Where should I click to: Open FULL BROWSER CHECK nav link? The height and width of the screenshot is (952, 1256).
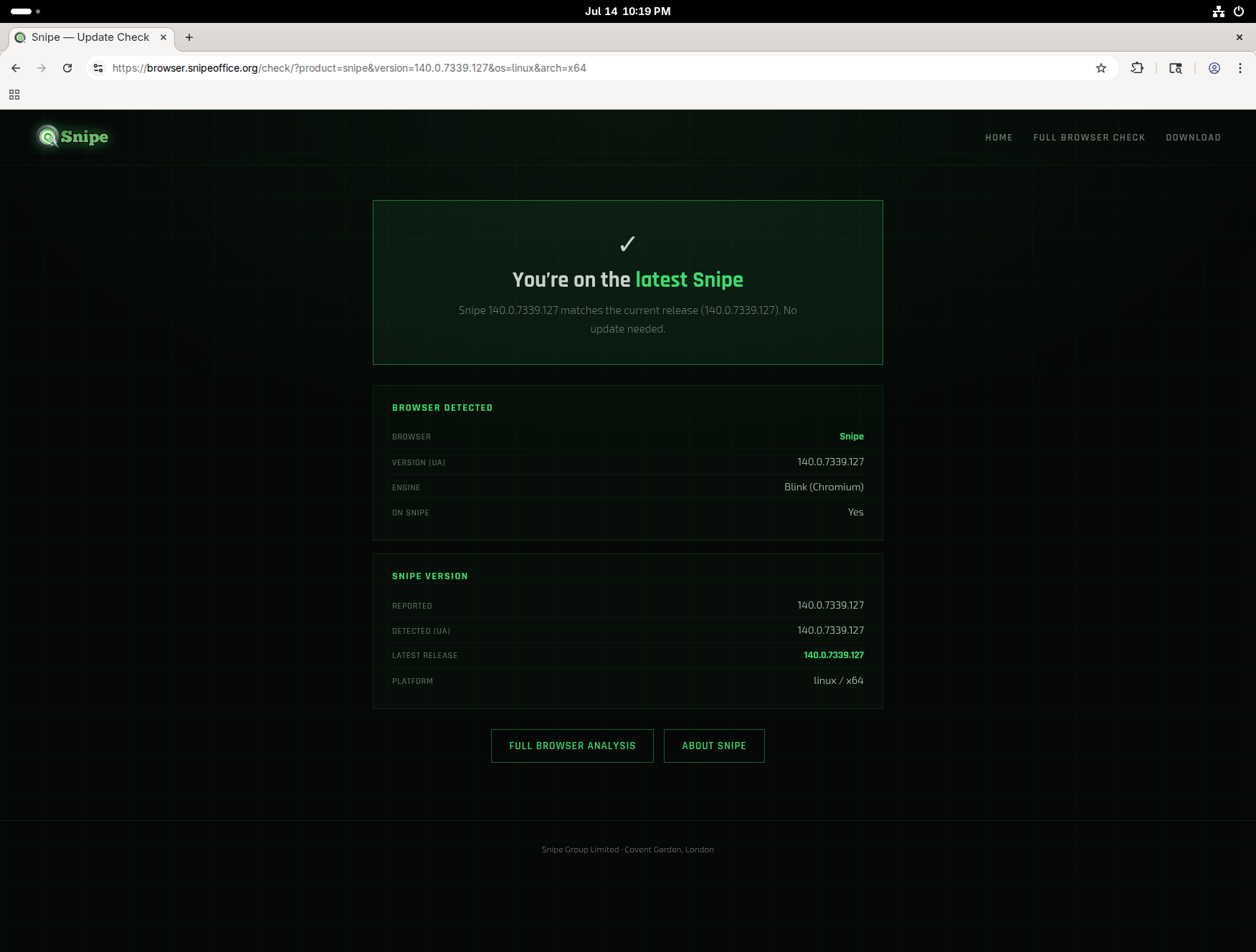[1089, 138]
